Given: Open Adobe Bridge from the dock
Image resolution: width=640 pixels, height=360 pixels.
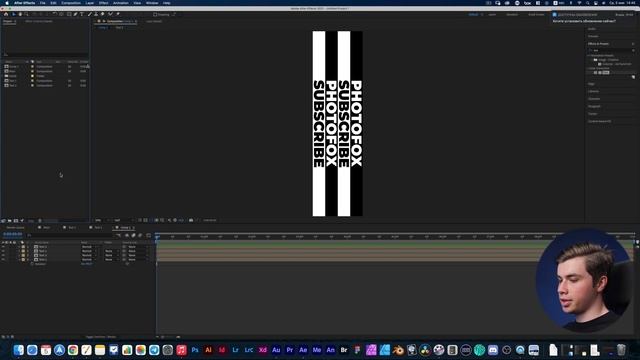Looking at the screenshot, I should [x=344, y=350].
